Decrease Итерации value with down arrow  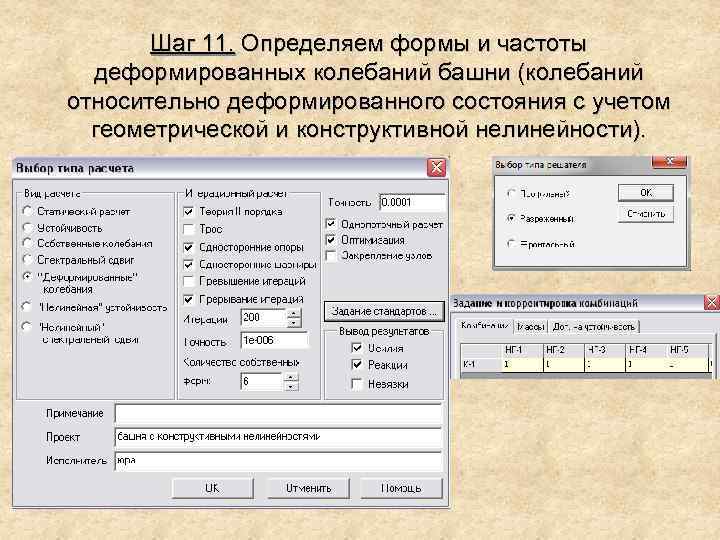(293, 323)
